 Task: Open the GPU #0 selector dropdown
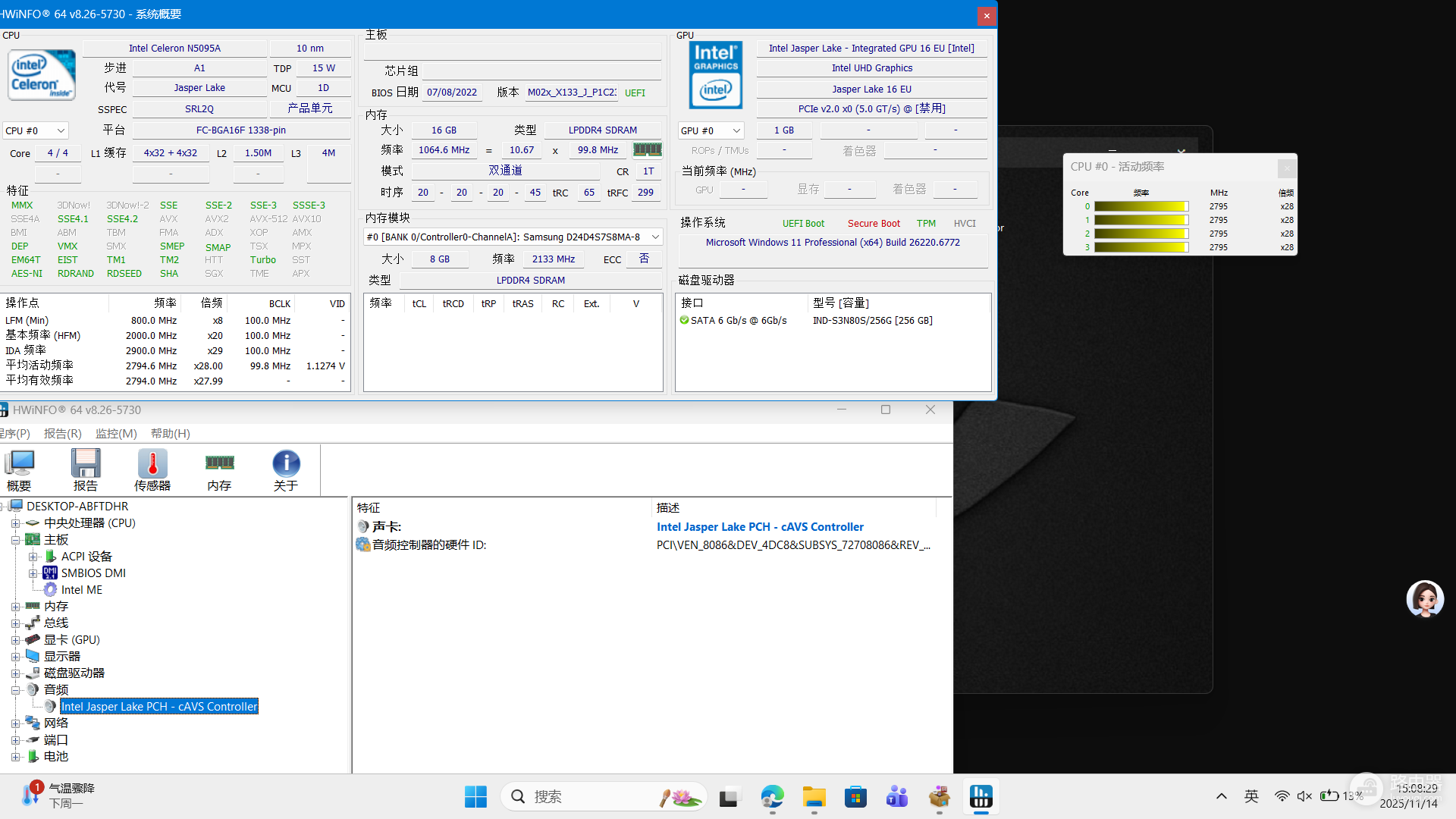711,130
